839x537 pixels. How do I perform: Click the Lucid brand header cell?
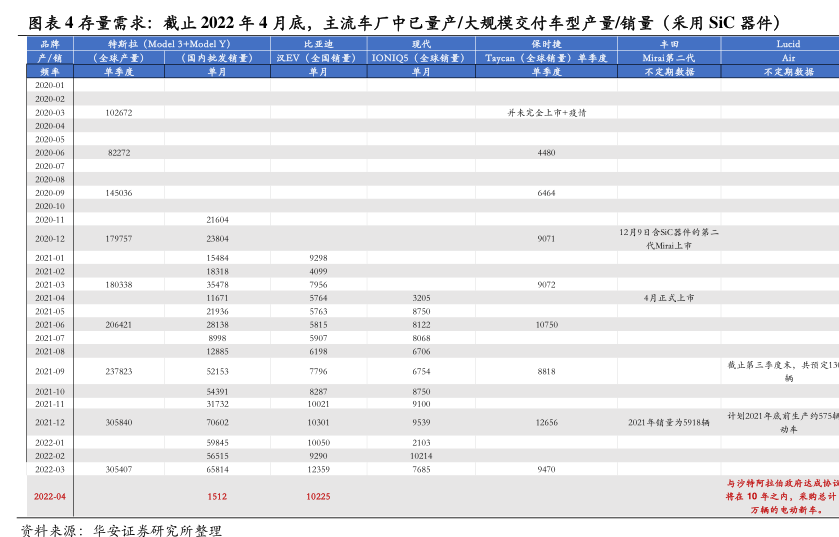[x=788, y=45]
